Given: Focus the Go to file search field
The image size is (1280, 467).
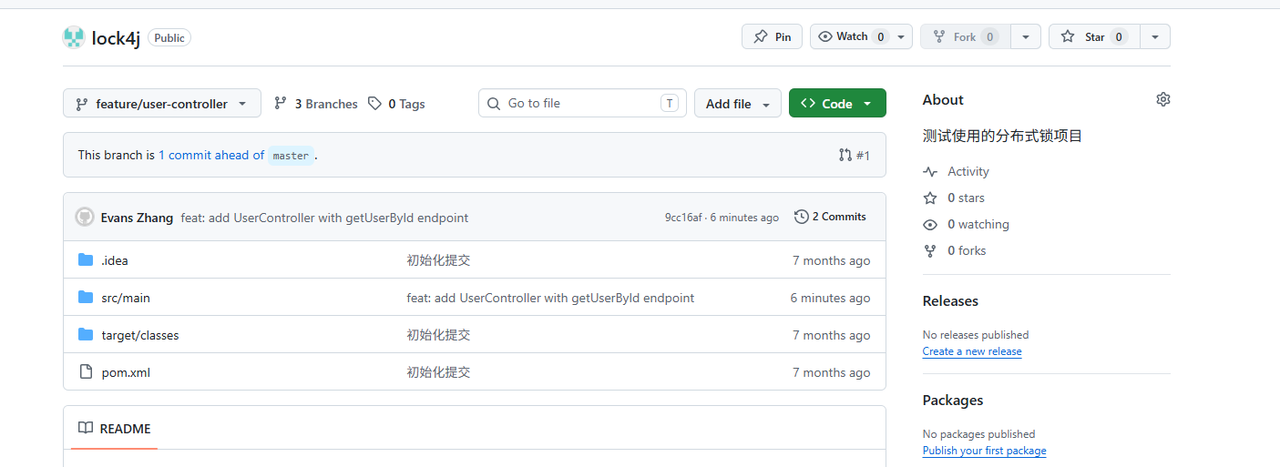Looking at the screenshot, I should 582,103.
